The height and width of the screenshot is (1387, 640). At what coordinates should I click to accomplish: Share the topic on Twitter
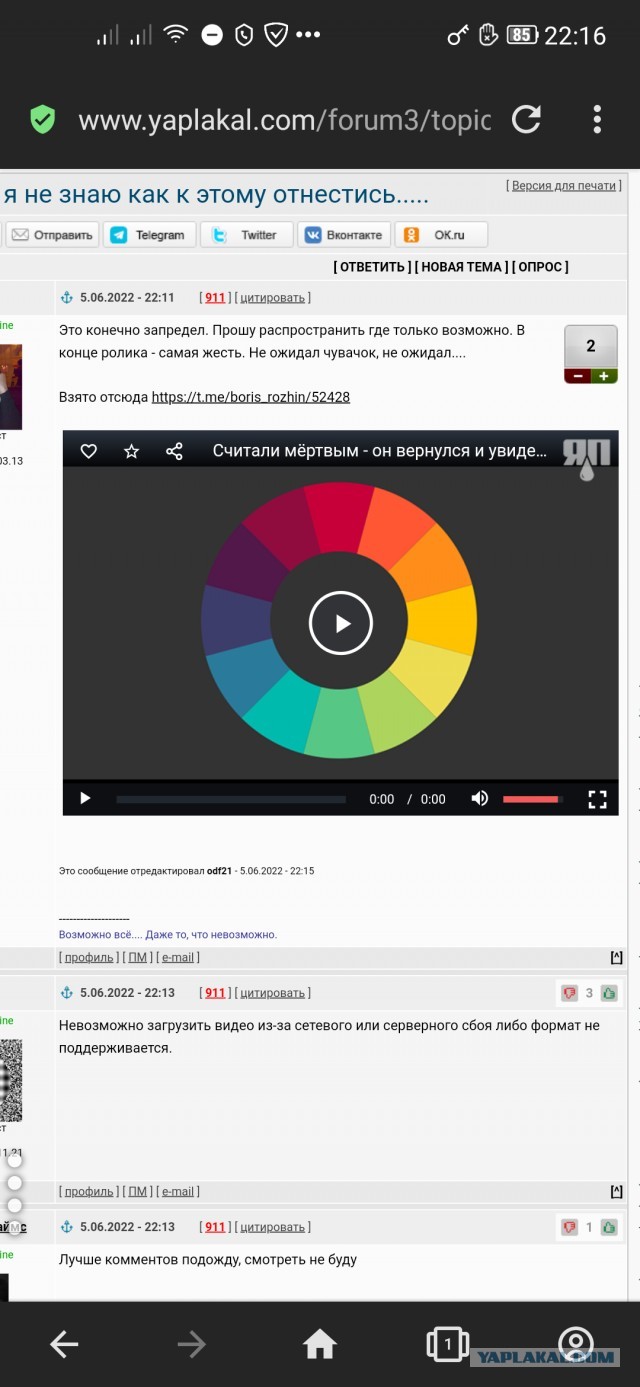(246, 235)
